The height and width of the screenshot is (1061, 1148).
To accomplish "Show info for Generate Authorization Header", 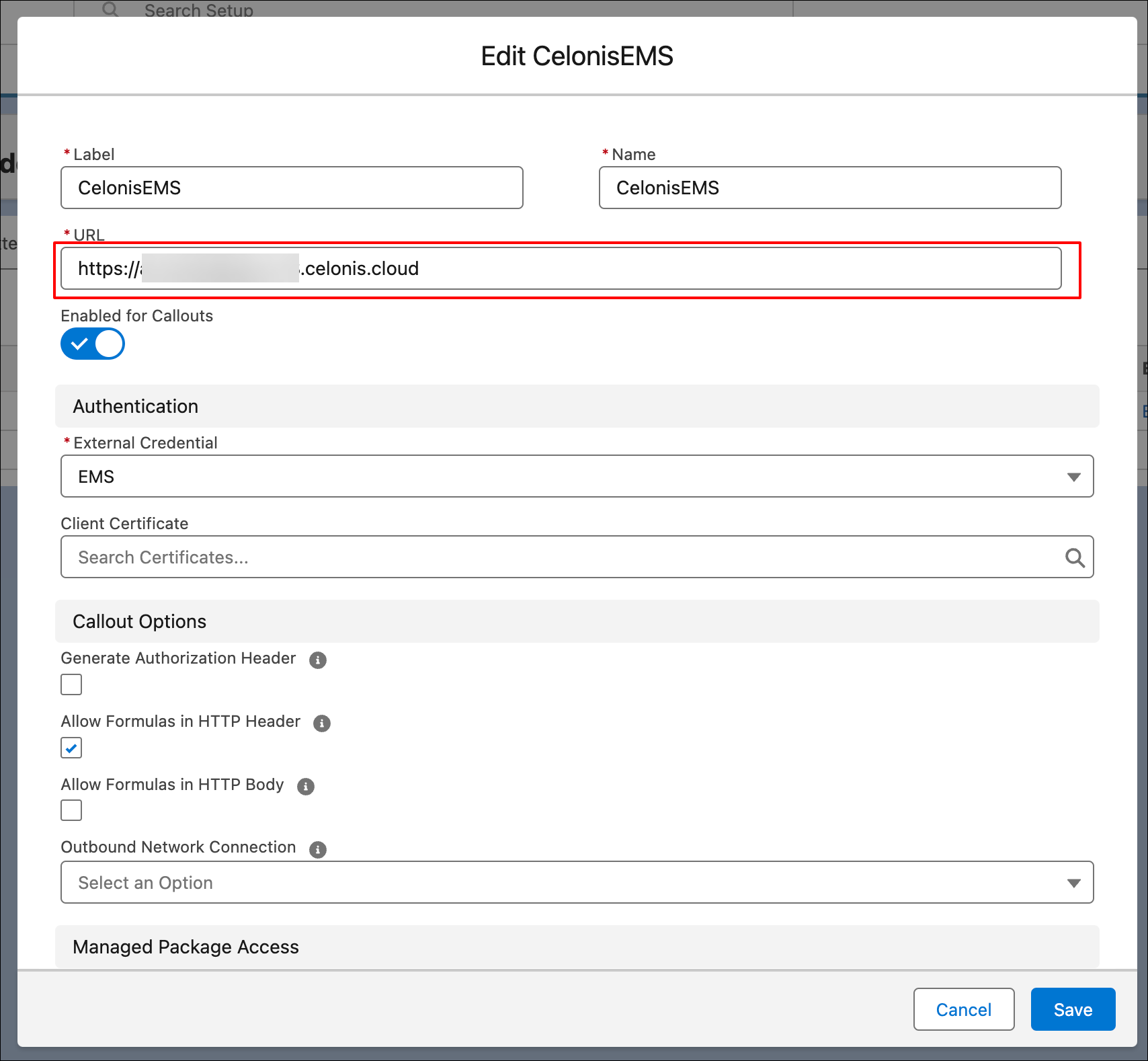I will 318,660.
